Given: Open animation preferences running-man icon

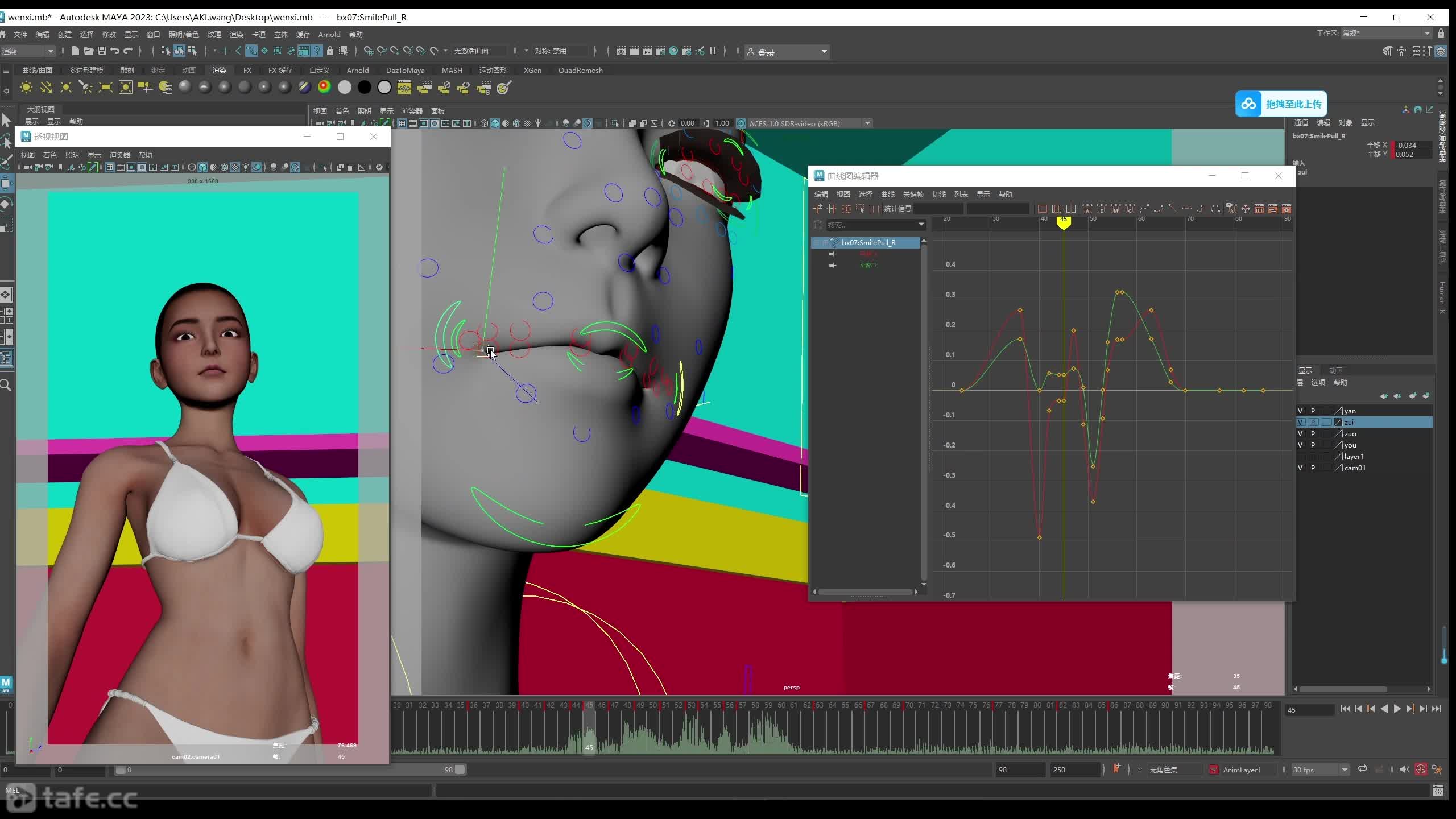Looking at the screenshot, I should pyautogui.click(x=1437, y=770).
